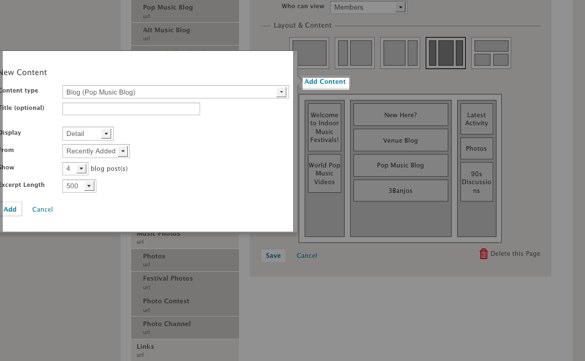This screenshot has height=361, width=585.
Task: Select the Latest Activity block
Action: (x=476, y=119)
